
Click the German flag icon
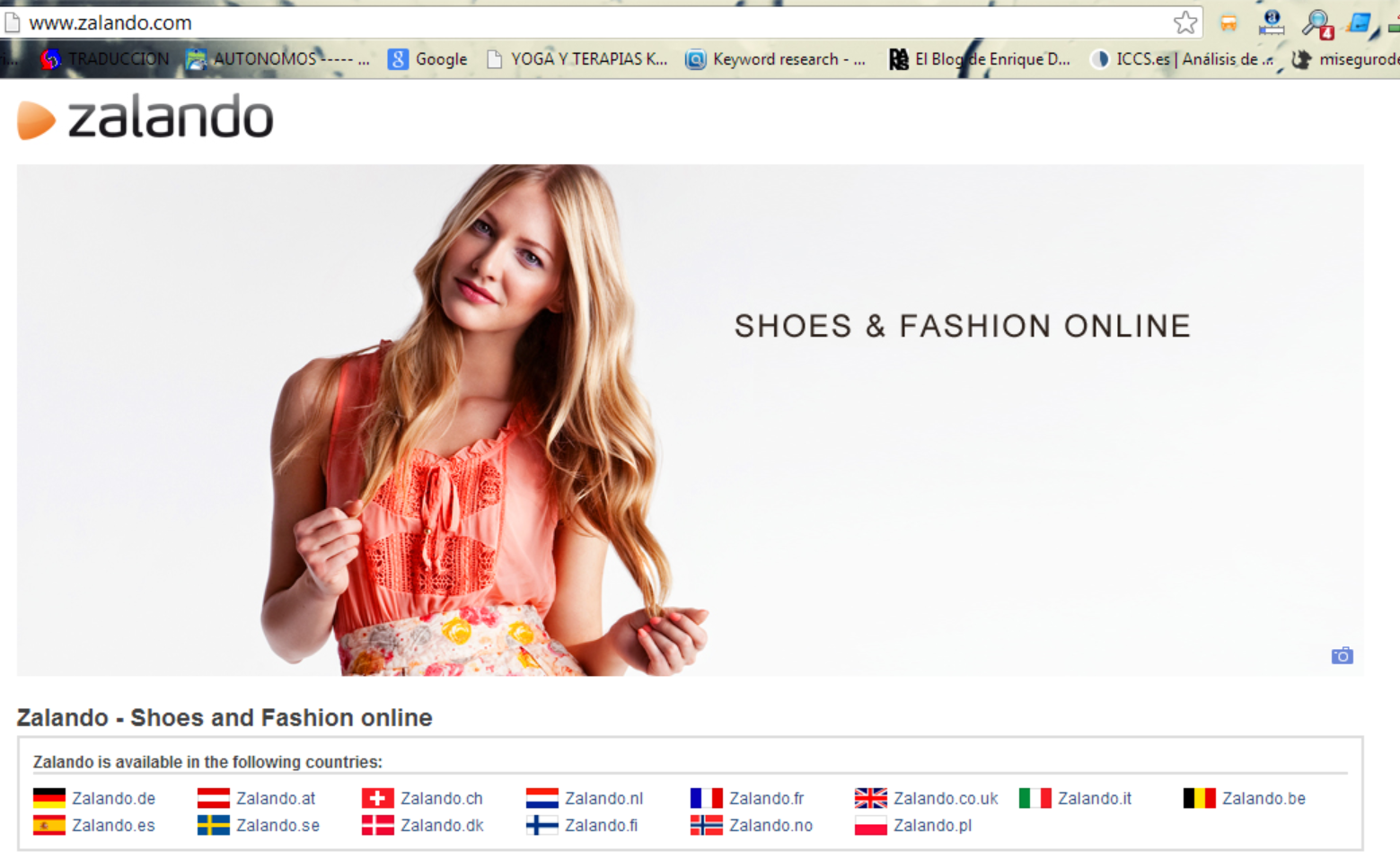[x=49, y=798]
